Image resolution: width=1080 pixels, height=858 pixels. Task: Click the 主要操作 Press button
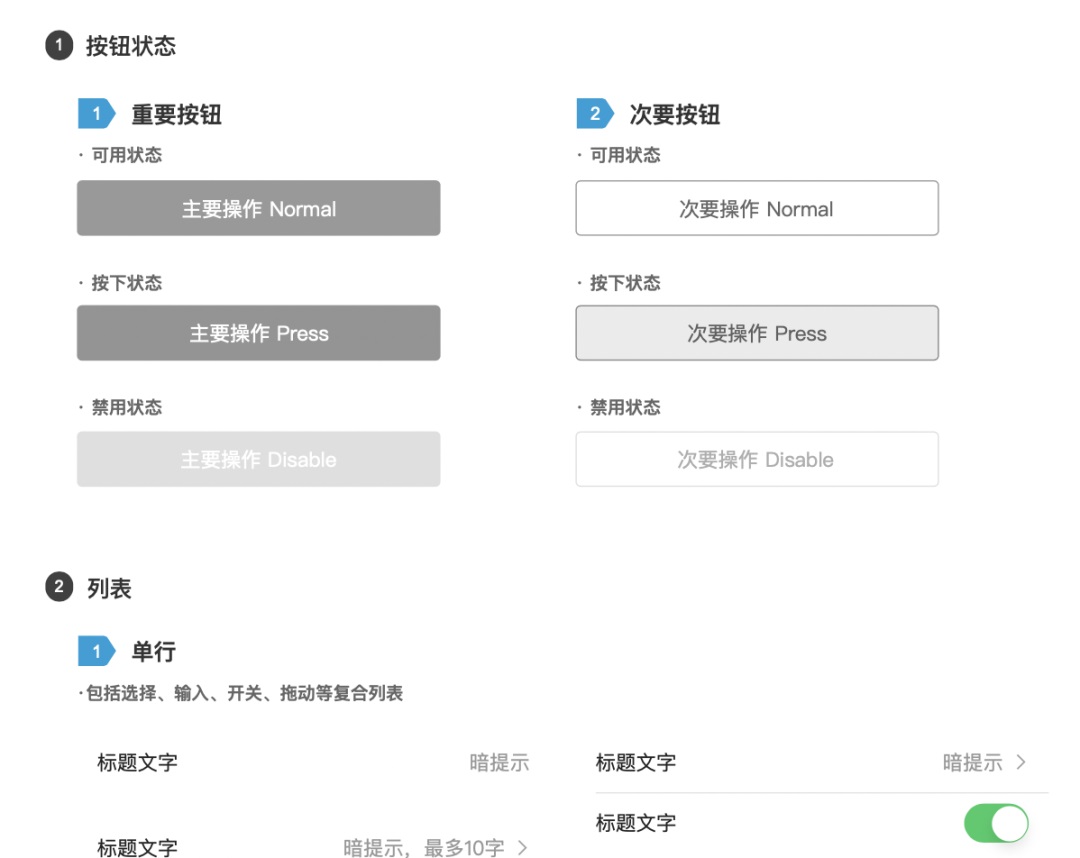tap(258, 333)
